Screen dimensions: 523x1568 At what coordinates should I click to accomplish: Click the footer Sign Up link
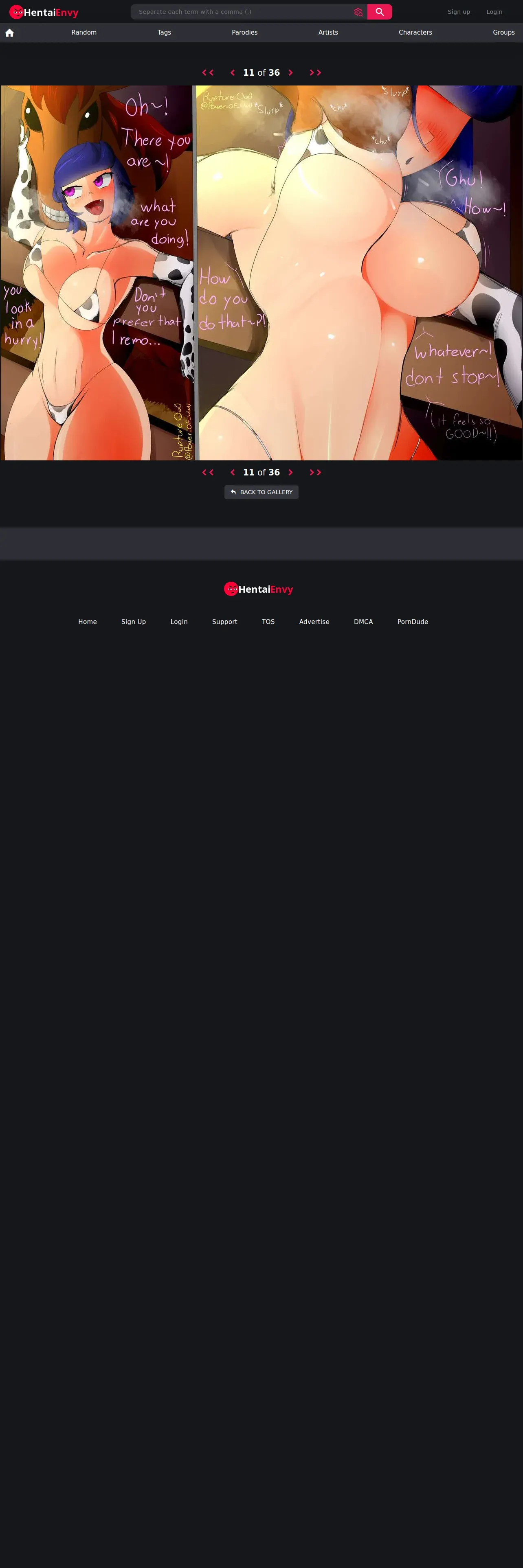133,622
